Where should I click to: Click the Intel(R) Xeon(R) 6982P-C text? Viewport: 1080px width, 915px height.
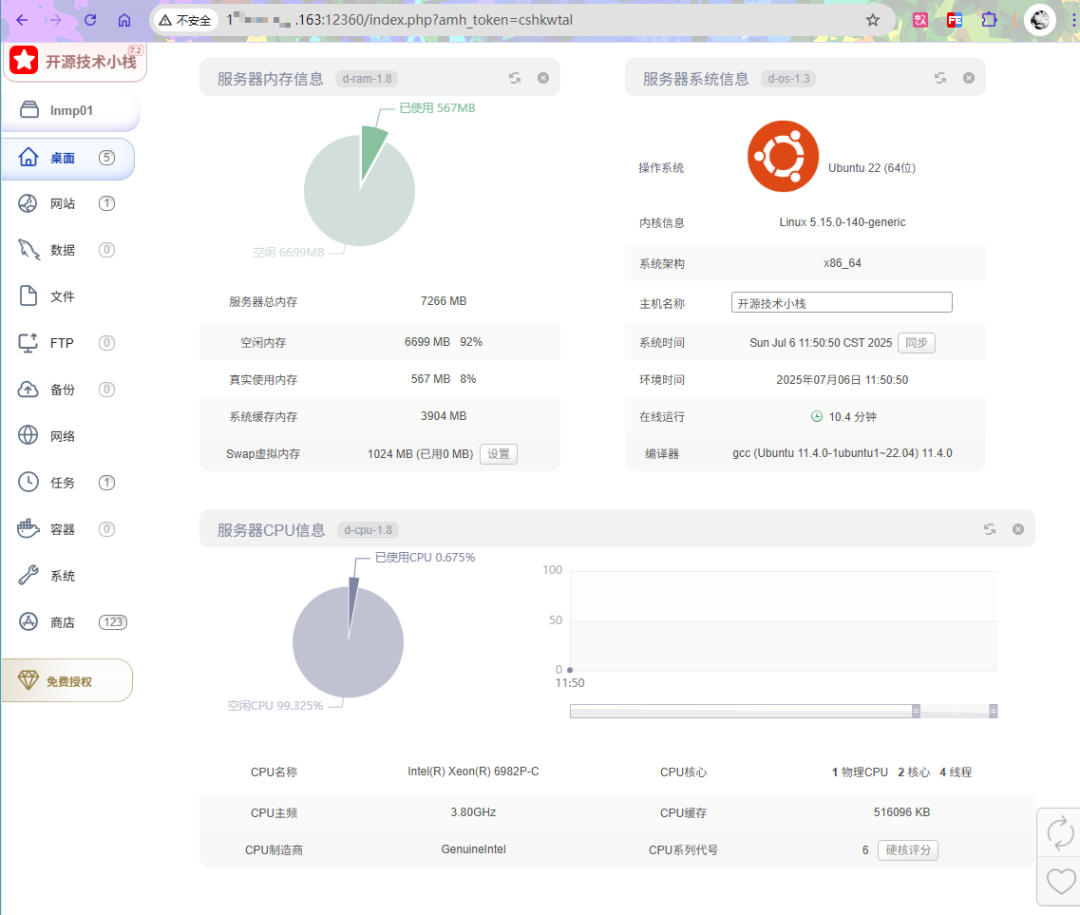point(473,771)
